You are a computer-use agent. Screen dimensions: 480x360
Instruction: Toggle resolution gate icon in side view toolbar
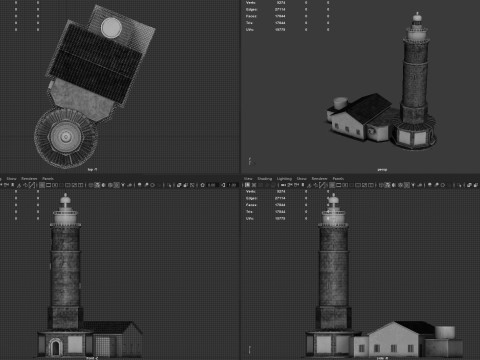point(345,185)
